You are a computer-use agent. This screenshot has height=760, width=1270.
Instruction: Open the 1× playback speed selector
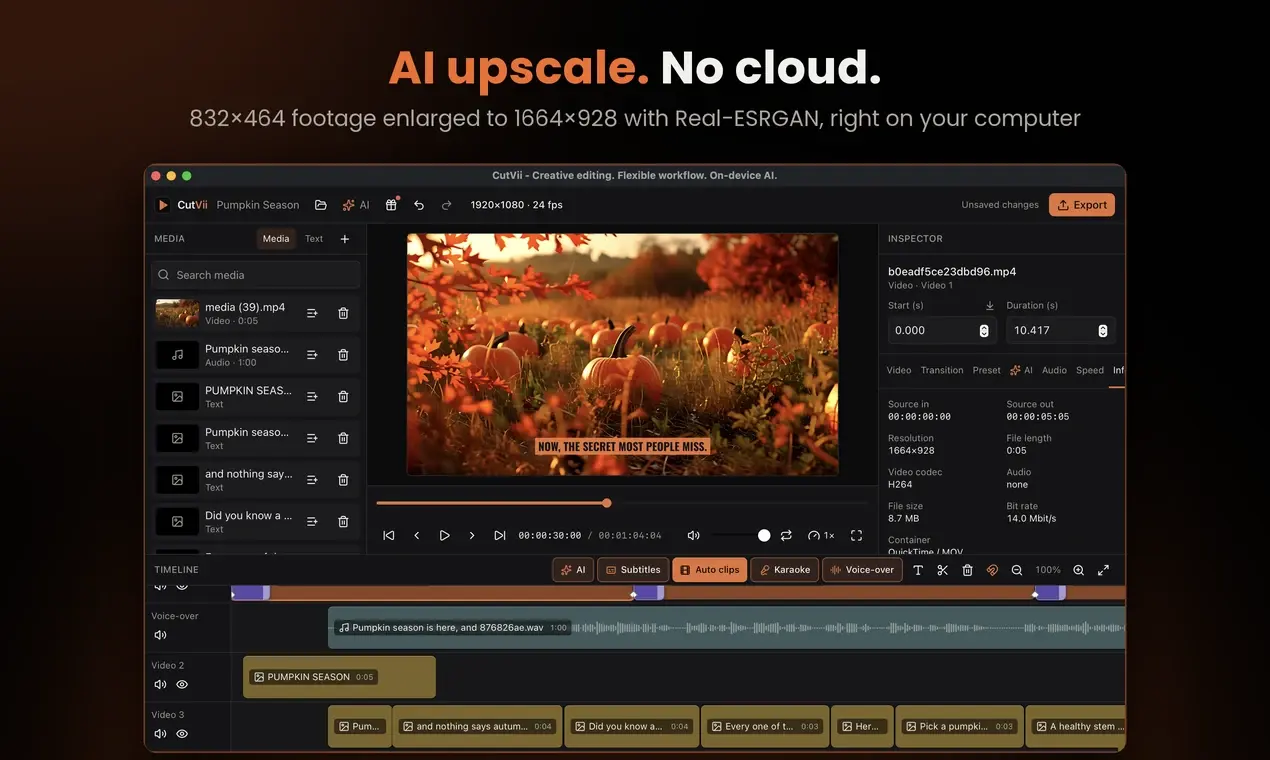(x=821, y=536)
